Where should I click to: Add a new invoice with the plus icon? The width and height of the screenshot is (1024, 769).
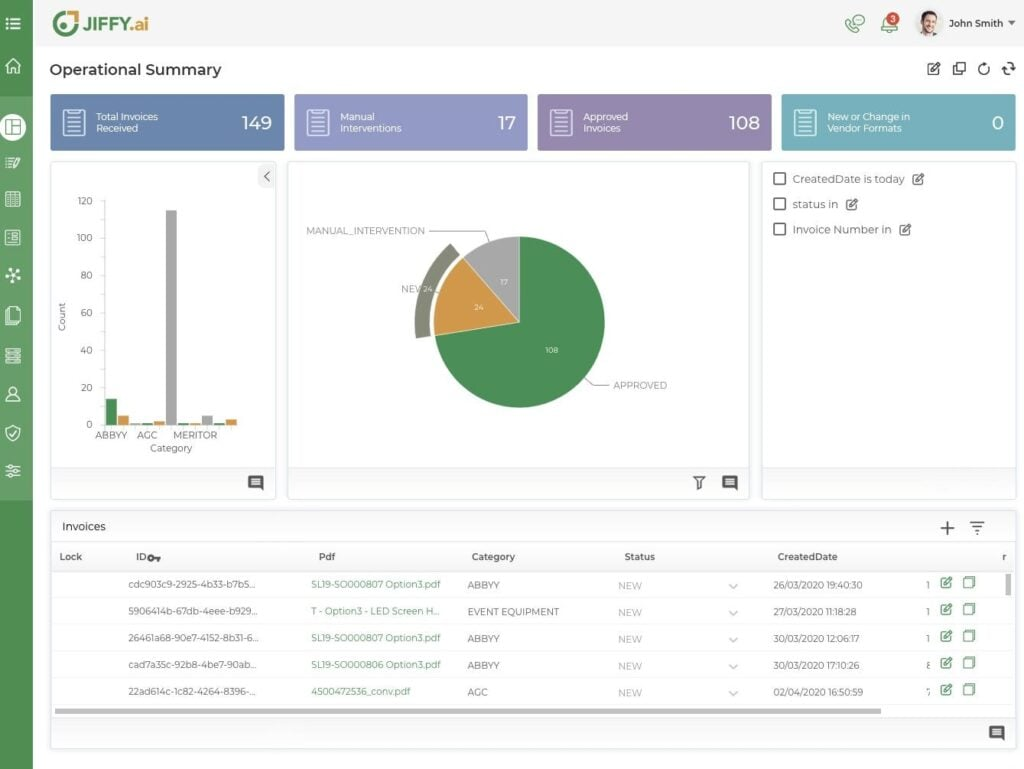(x=947, y=527)
